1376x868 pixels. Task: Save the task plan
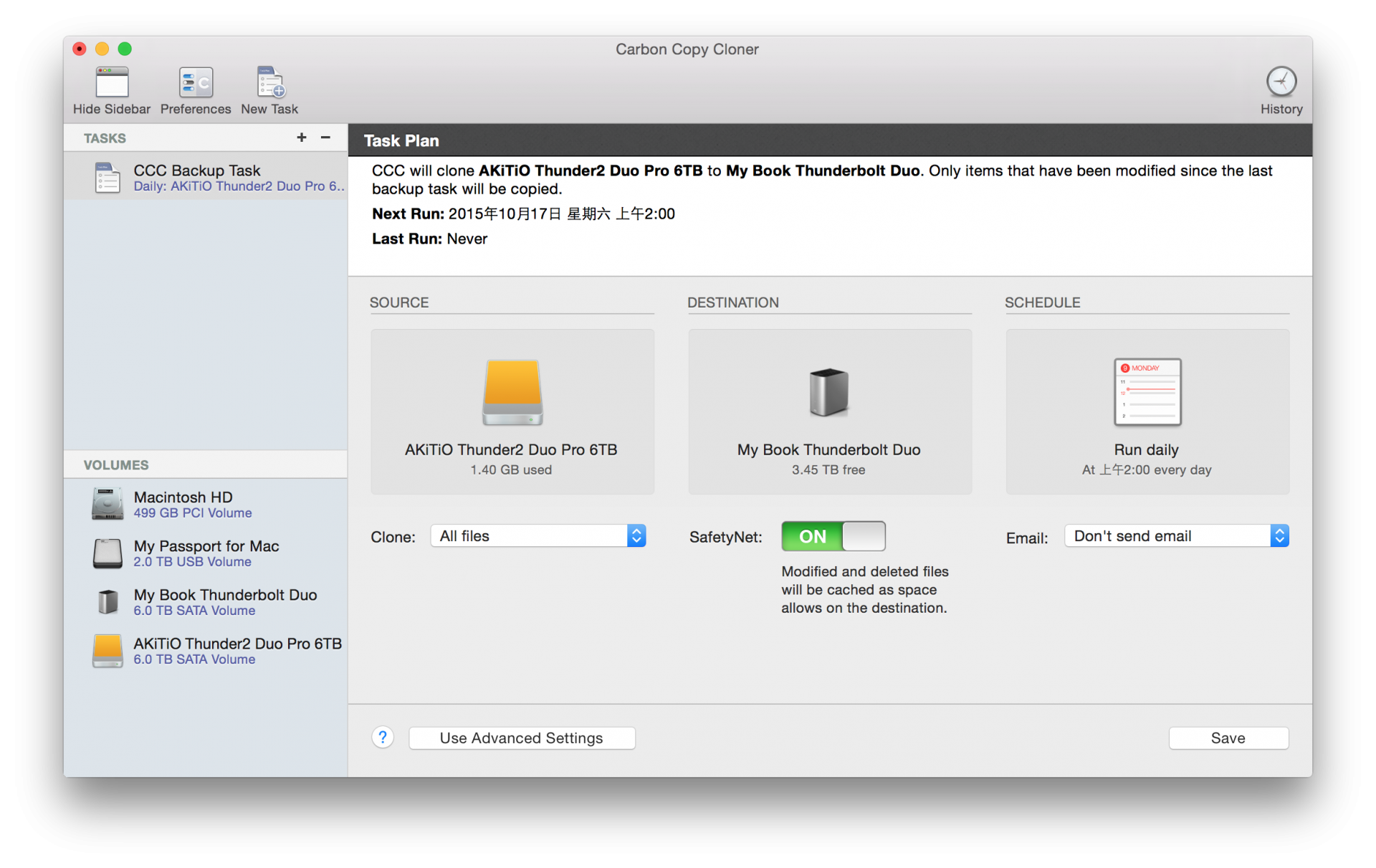point(1228,738)
